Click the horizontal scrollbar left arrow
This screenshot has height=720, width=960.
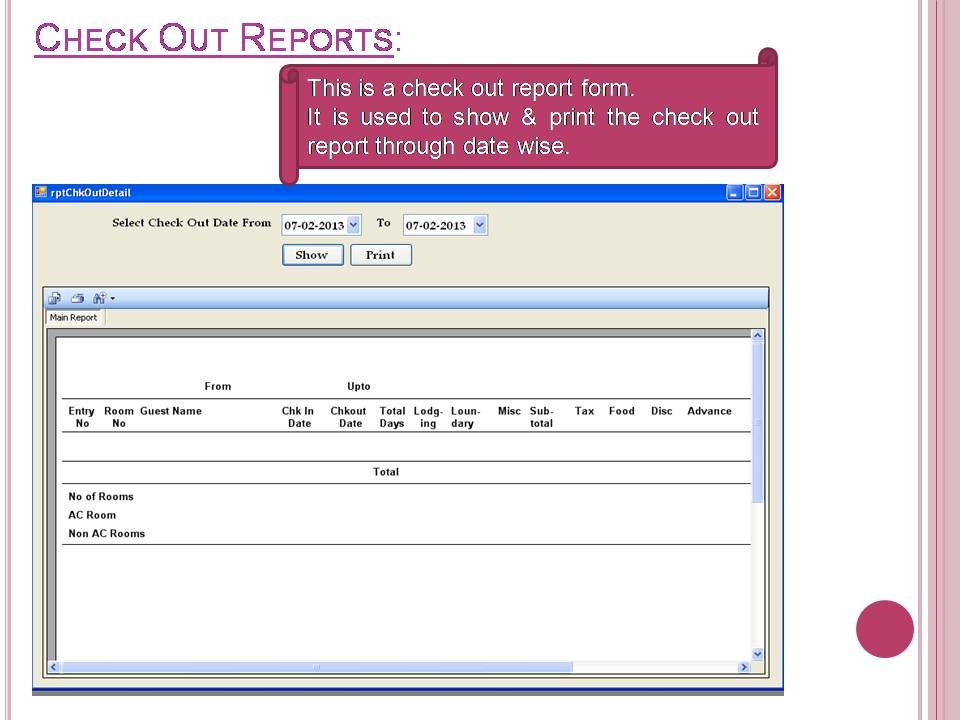(x=53, y=667)
